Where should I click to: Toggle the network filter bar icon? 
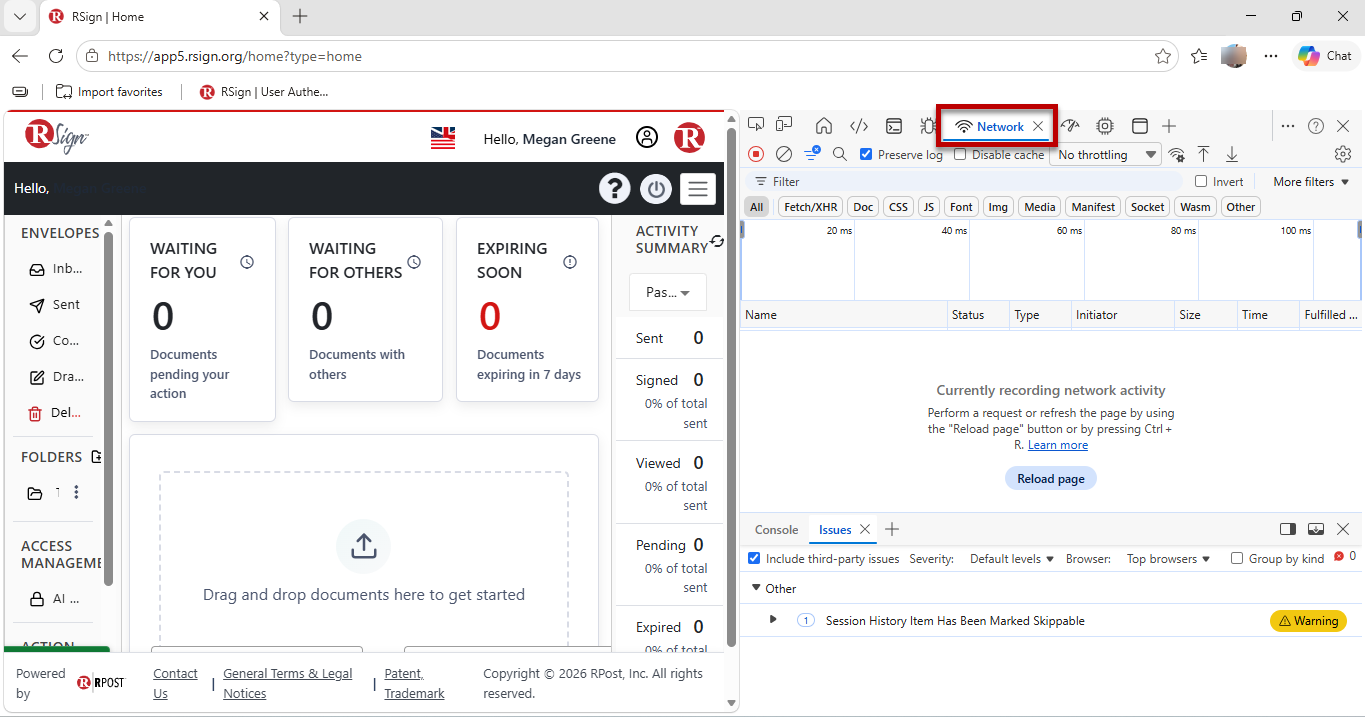pyautogui.click(x=812, y=154)
